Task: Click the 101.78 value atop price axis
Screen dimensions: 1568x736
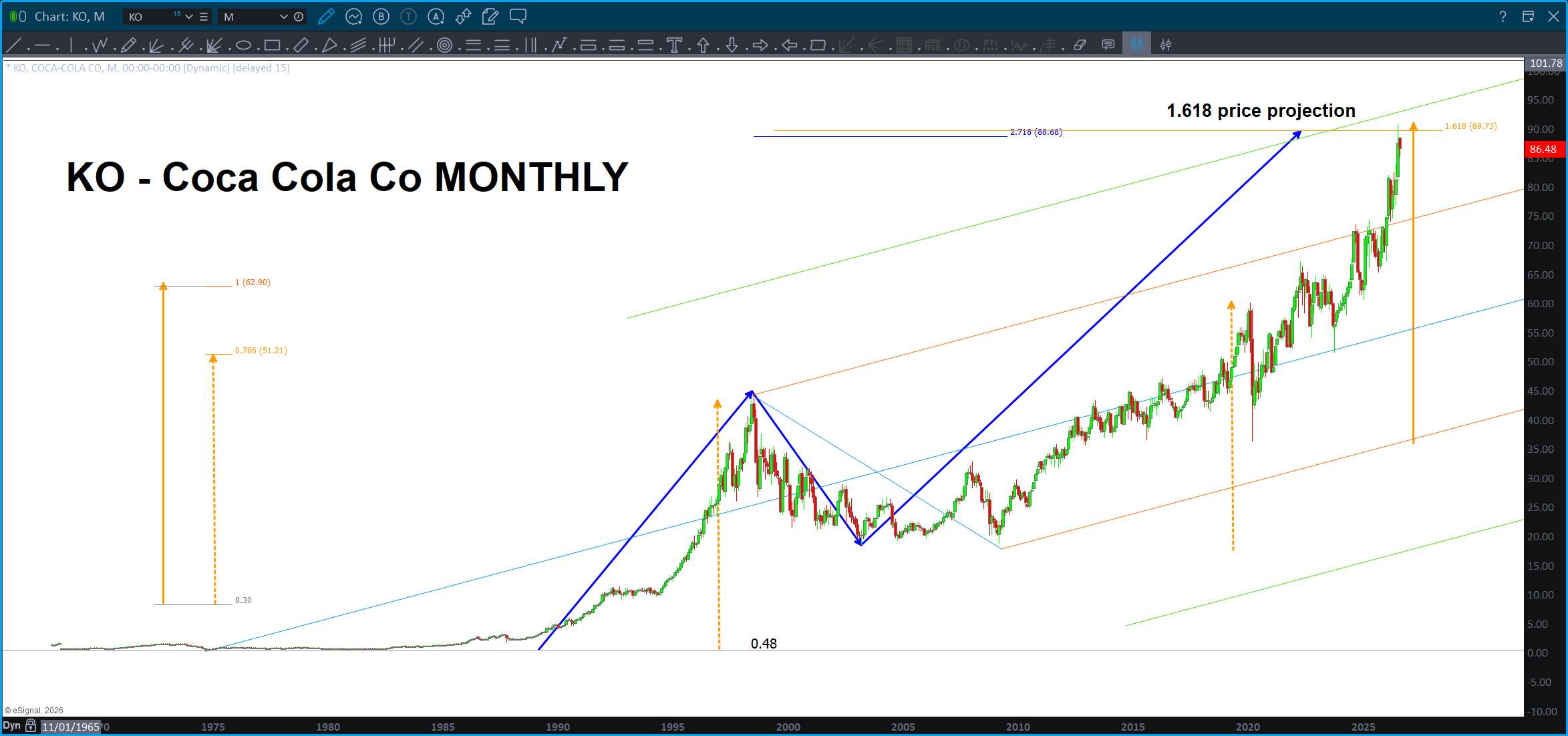Action: (x=1546, y=63)
